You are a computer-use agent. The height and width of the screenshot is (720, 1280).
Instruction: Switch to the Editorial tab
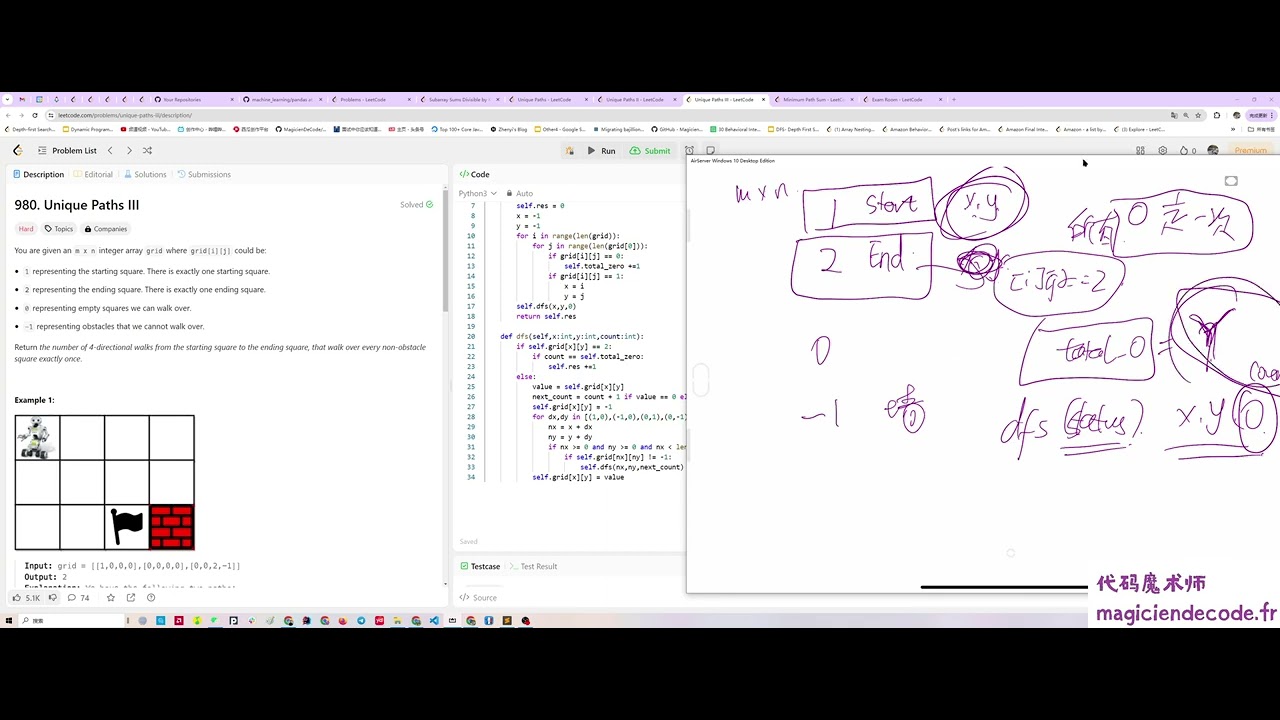(93, 174)
